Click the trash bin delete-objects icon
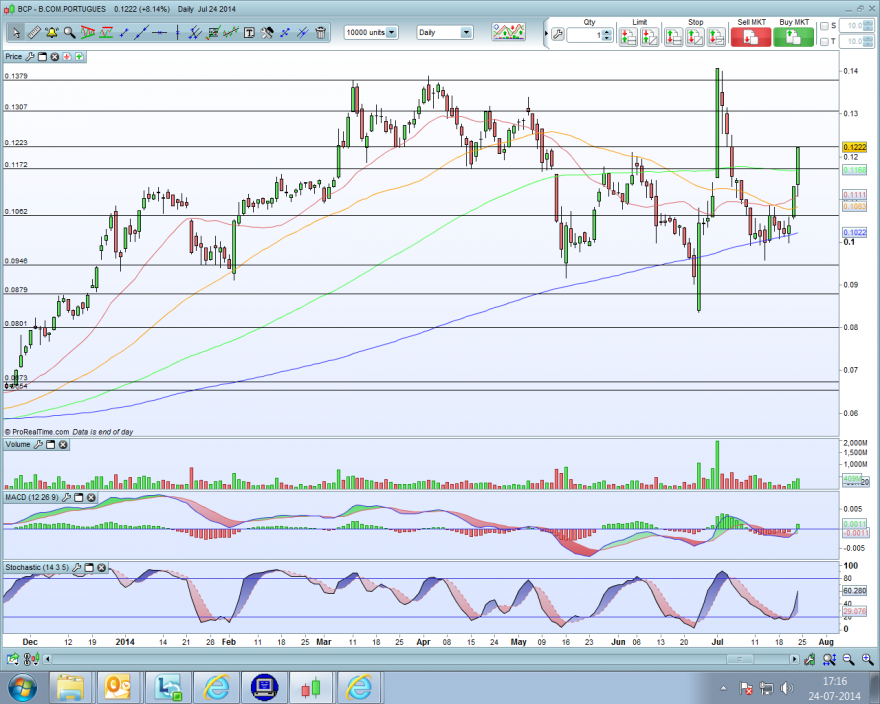880x704 pixels. [321, 33]
